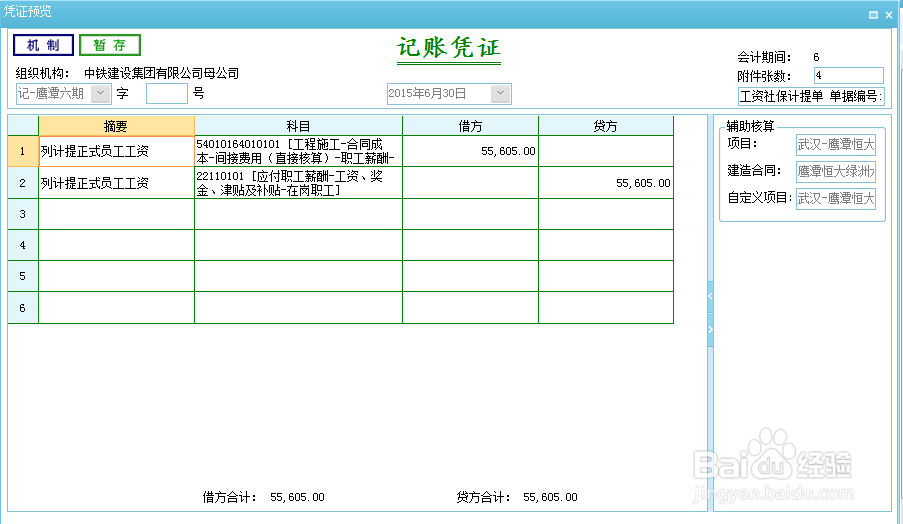903x524 pixels.
Task: Select row number 1 header
Action: 22,151
